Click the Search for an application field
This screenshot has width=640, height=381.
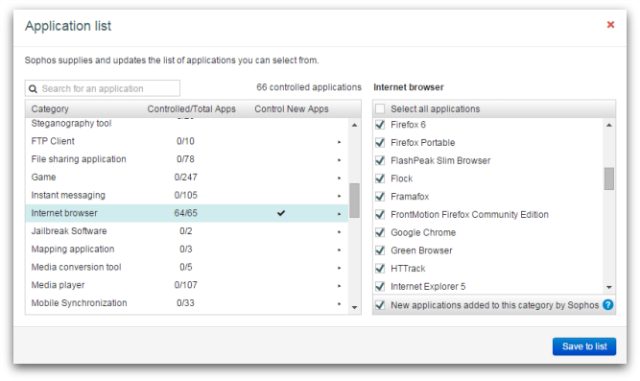click(102, 89)
